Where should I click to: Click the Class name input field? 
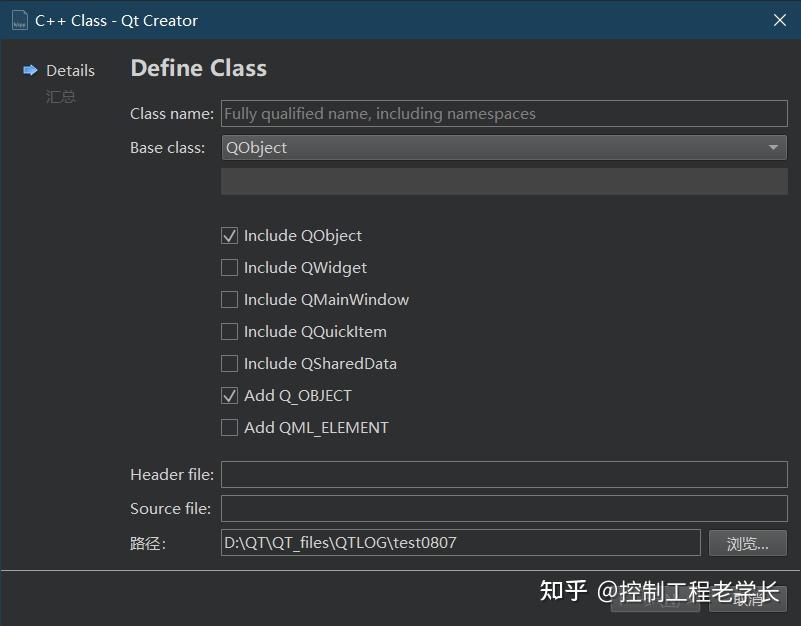(x=503, y=113)
